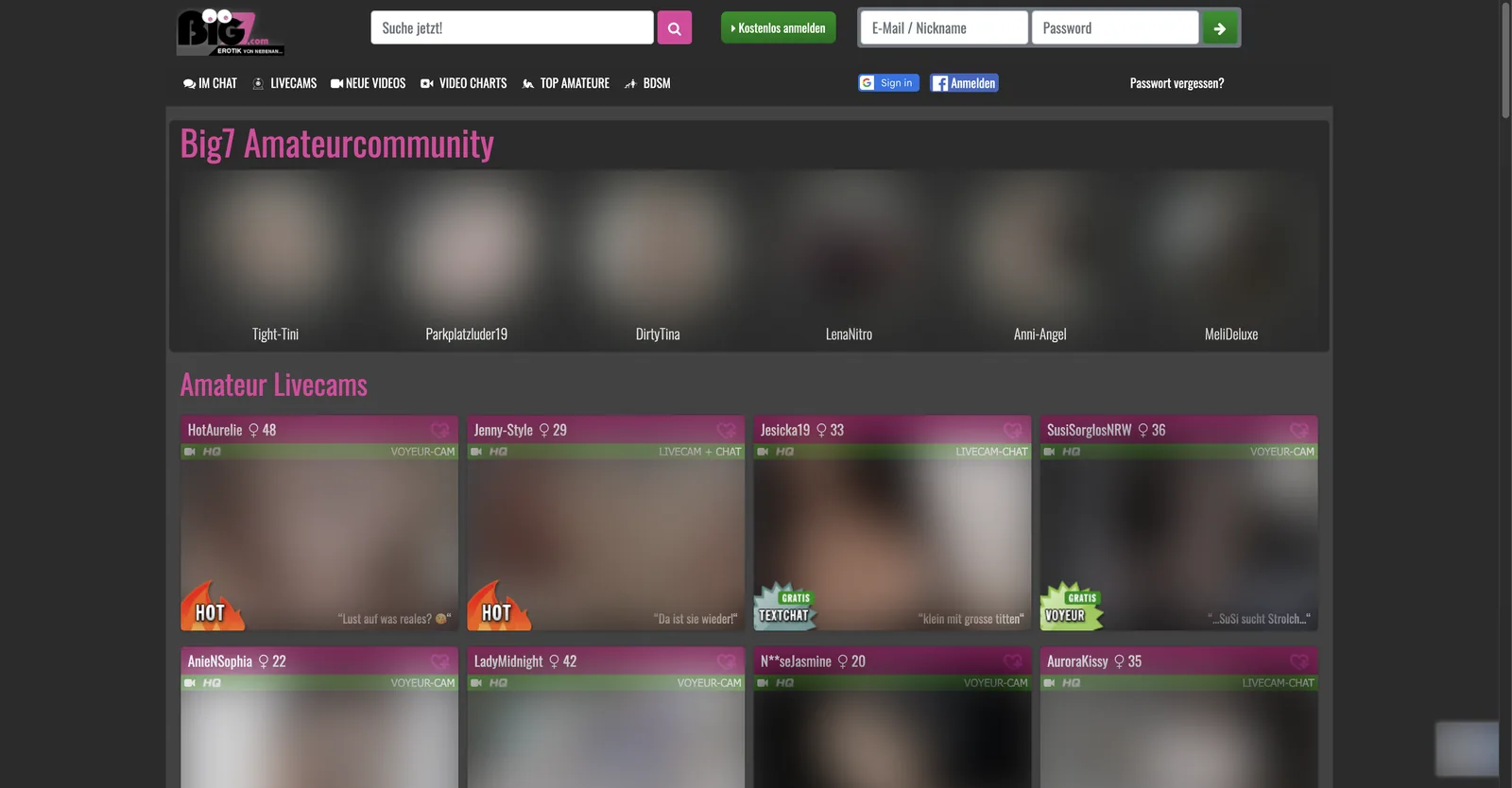
Task: Click the Google Sign in button
Action: pos(888,83)
